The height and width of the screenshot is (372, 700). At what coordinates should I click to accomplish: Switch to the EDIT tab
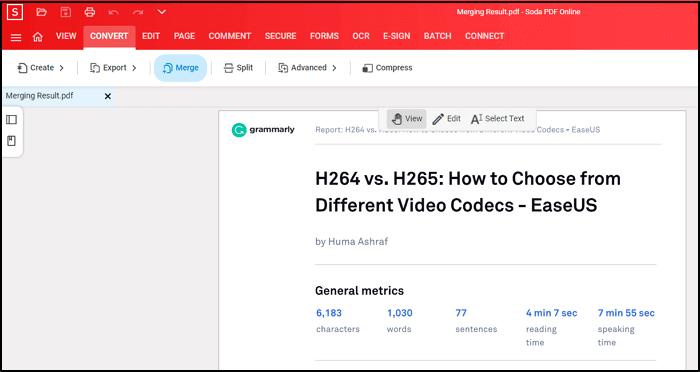coord(151,36)
